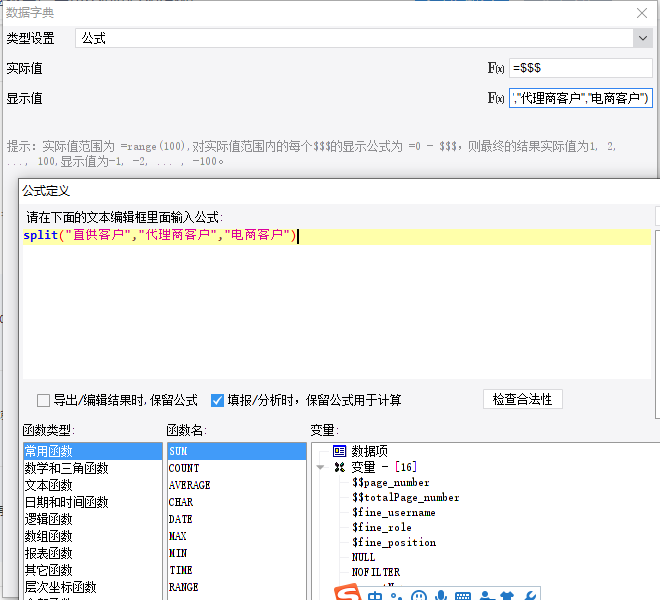Start Sogou voice input microphone
The width and height of the screenshot is (660, 600).
click(x=441, y=595)
